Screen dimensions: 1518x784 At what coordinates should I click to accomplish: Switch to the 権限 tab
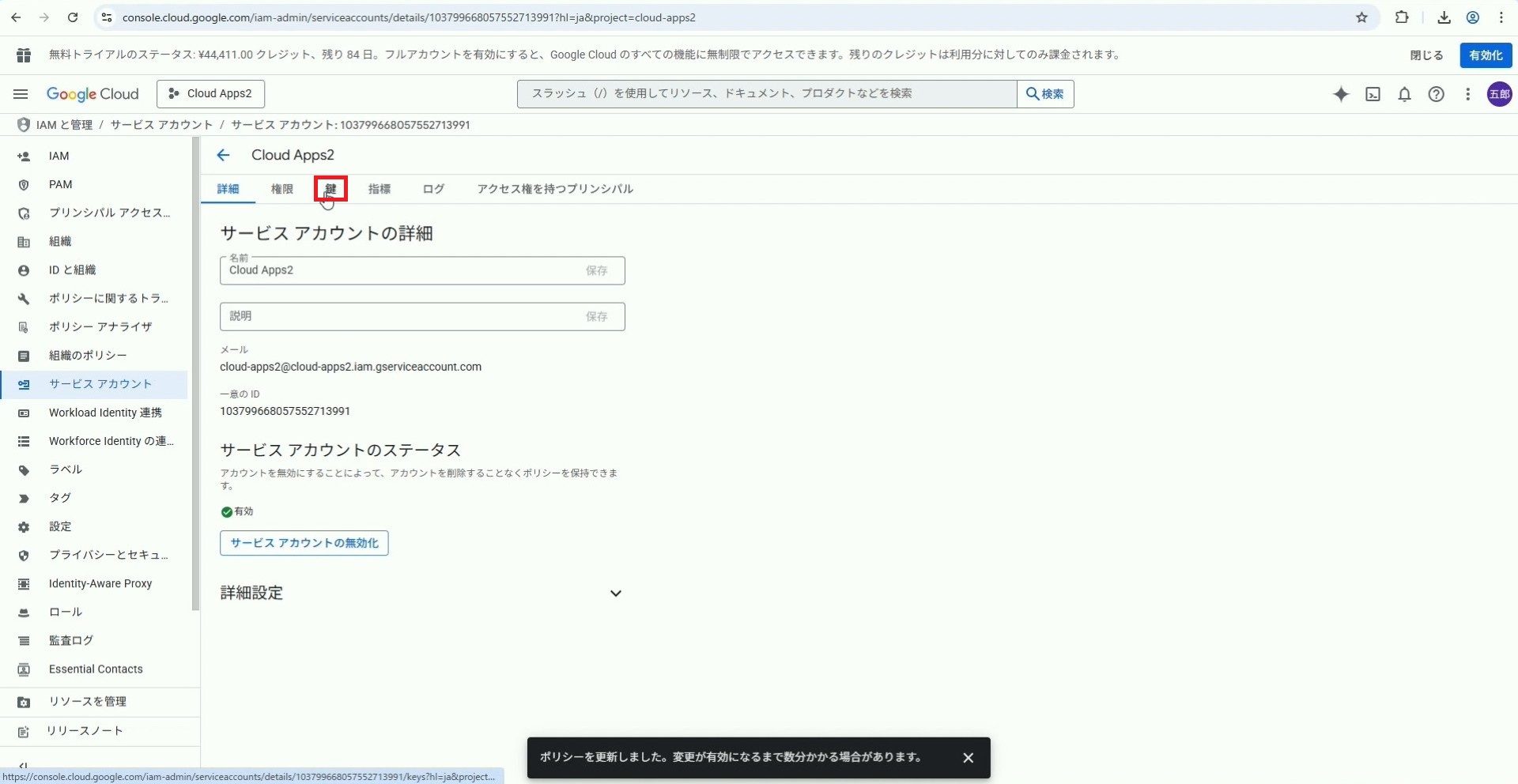[281, 189]
